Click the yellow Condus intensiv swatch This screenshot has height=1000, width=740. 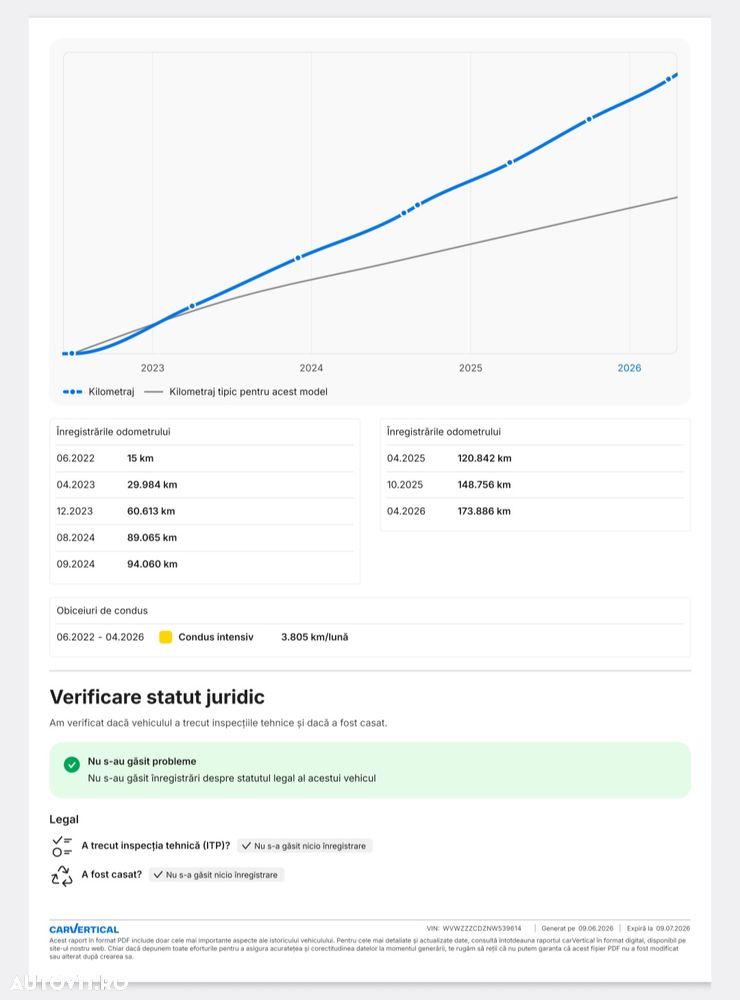[165, 637]
